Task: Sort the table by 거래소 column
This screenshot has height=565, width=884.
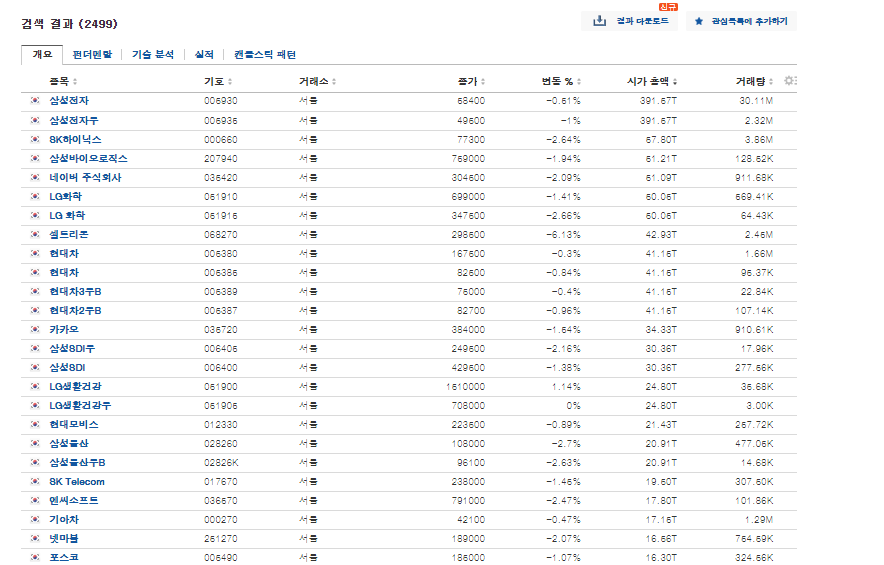Action: (317, 81)
